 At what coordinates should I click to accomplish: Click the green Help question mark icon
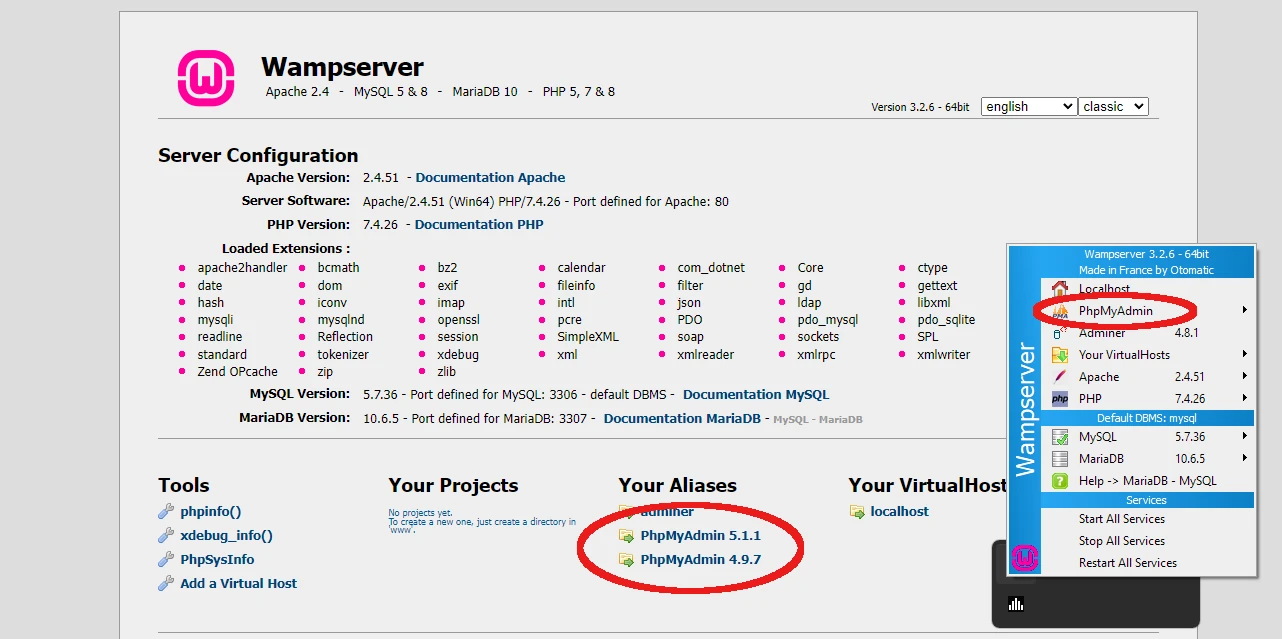point(1060,481)
